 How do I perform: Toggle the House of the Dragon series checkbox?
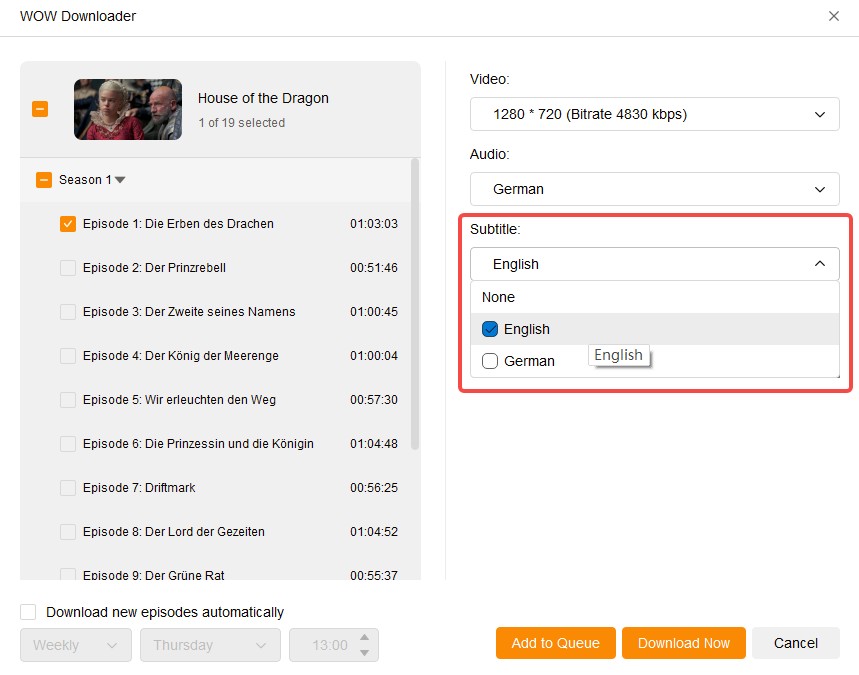(x=40, y=110)
